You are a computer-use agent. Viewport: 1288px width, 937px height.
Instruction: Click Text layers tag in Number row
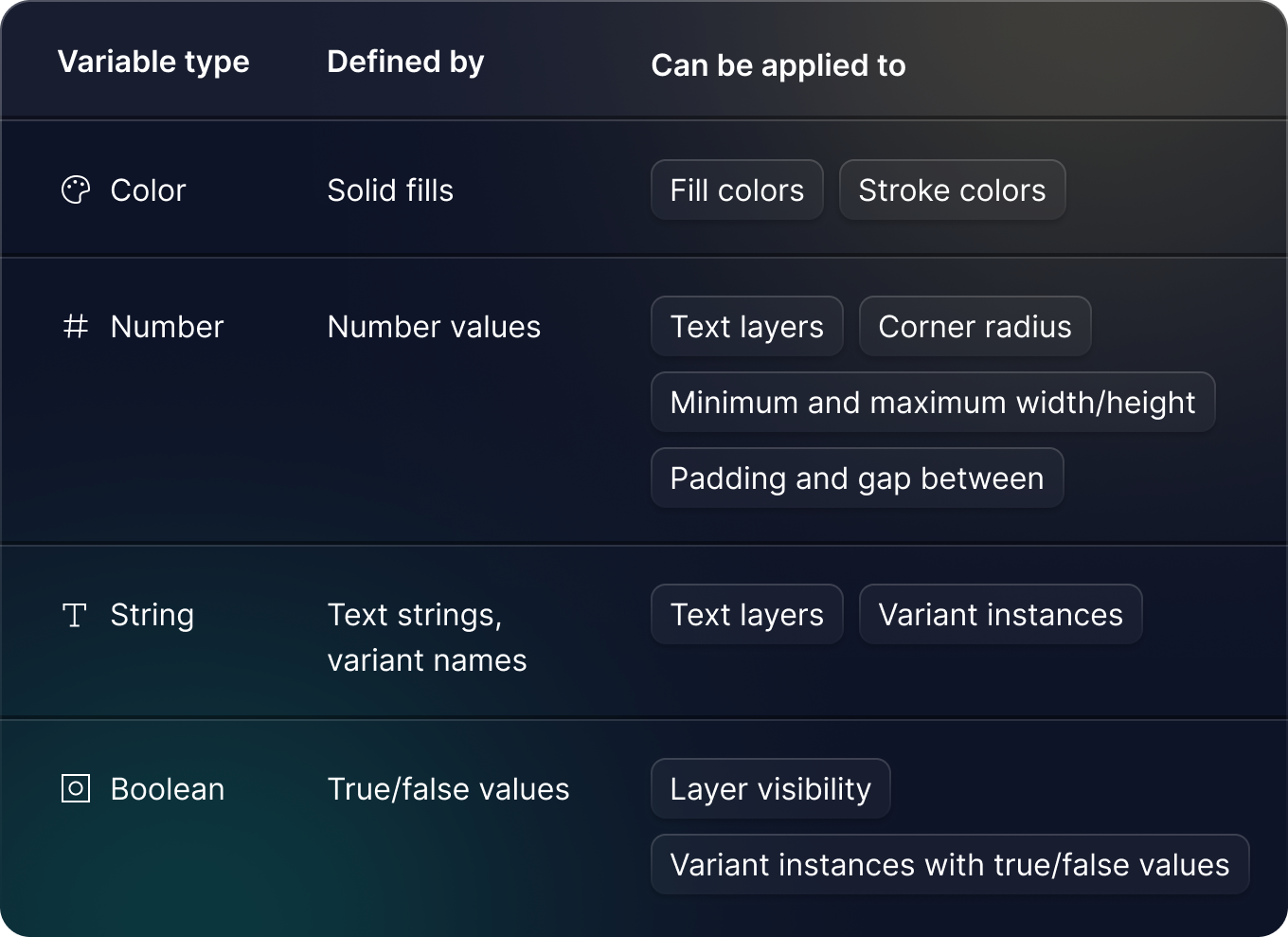pos(747,327)
